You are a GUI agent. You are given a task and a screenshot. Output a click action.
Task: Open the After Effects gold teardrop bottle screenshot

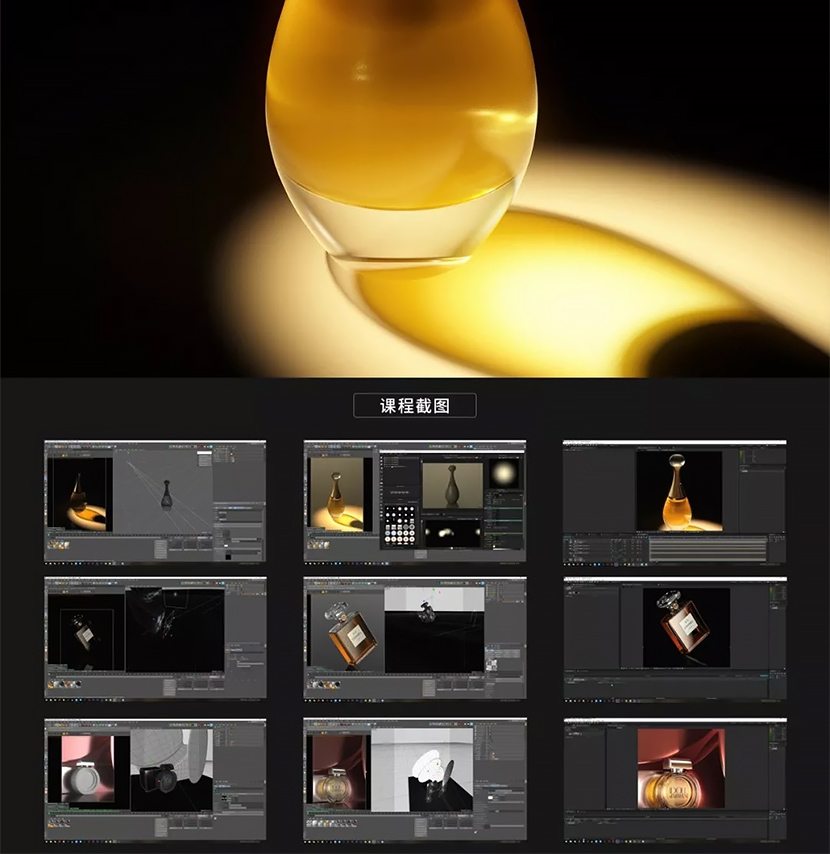point(674,501)
